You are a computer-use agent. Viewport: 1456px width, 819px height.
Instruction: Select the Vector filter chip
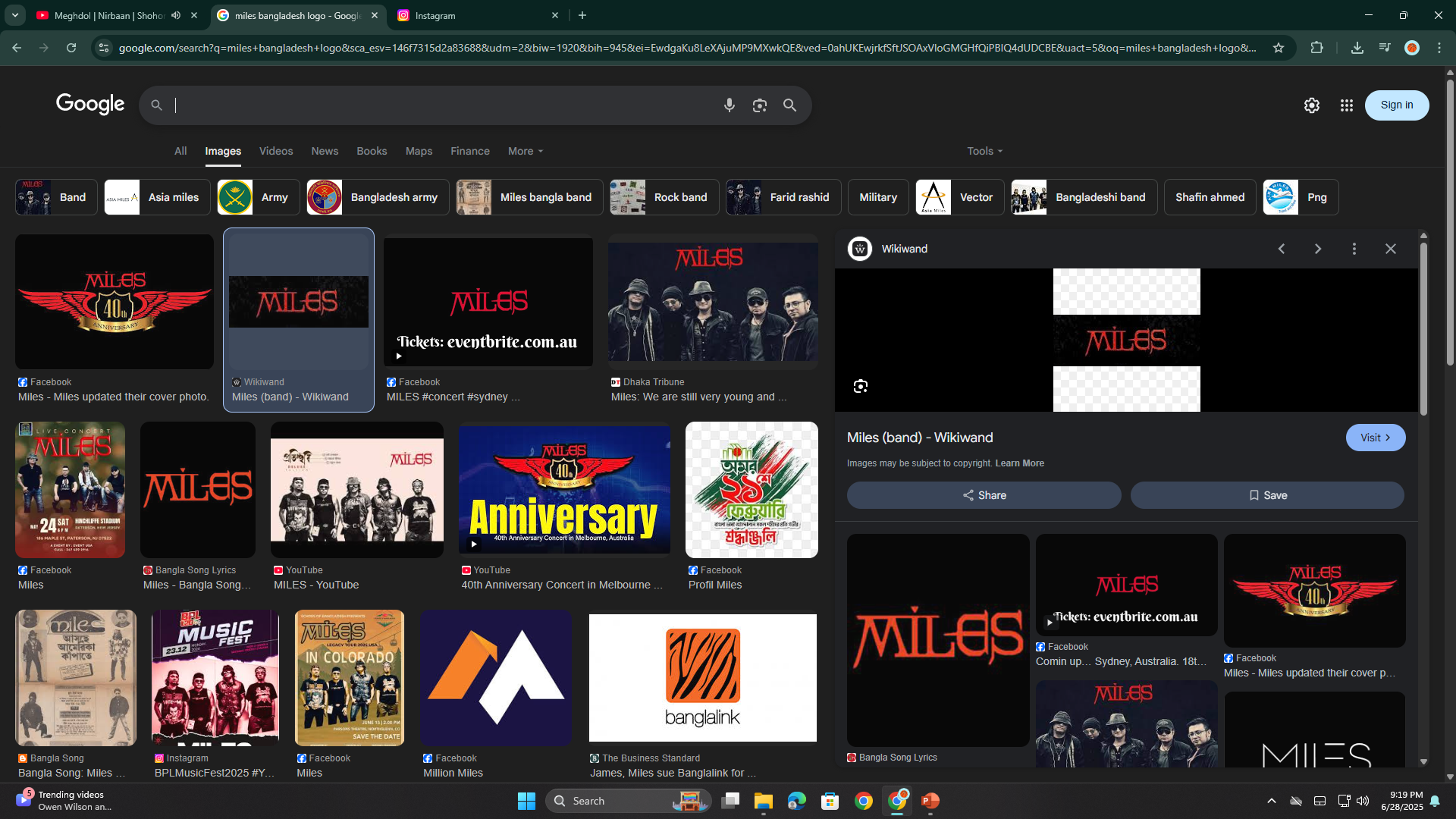coord(960,197)
